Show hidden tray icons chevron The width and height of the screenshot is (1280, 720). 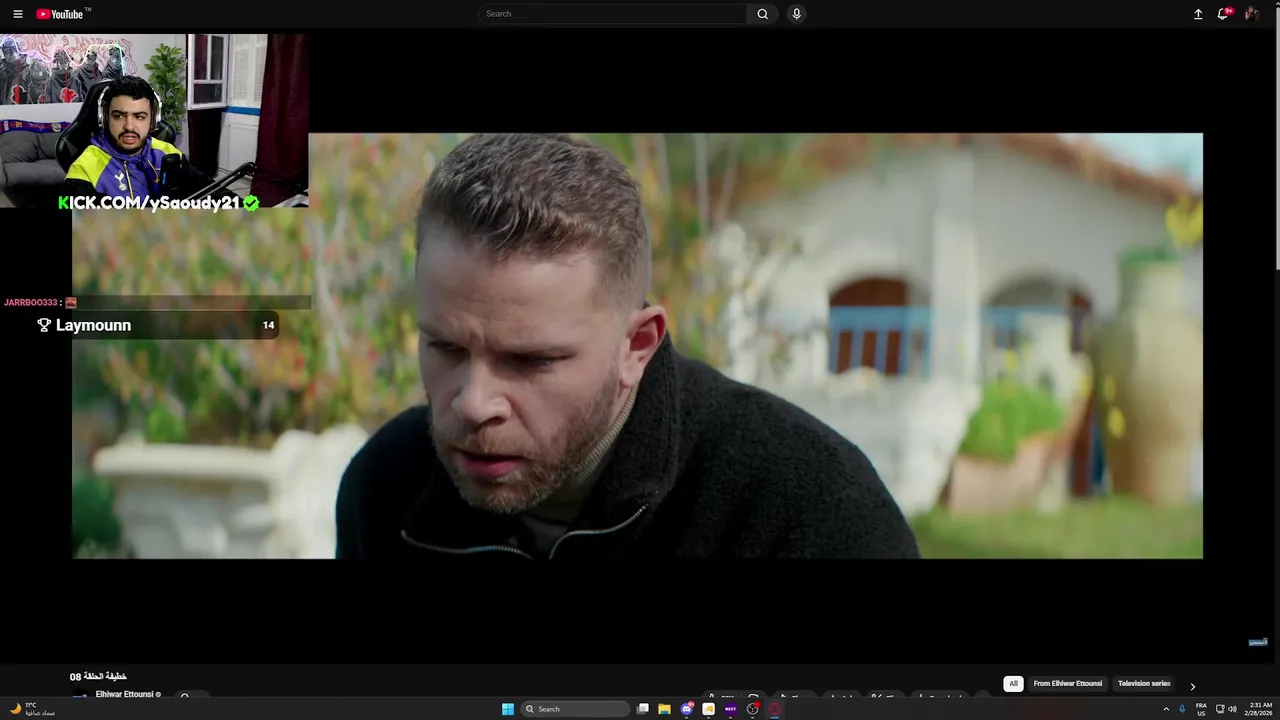coord(1165,709)
